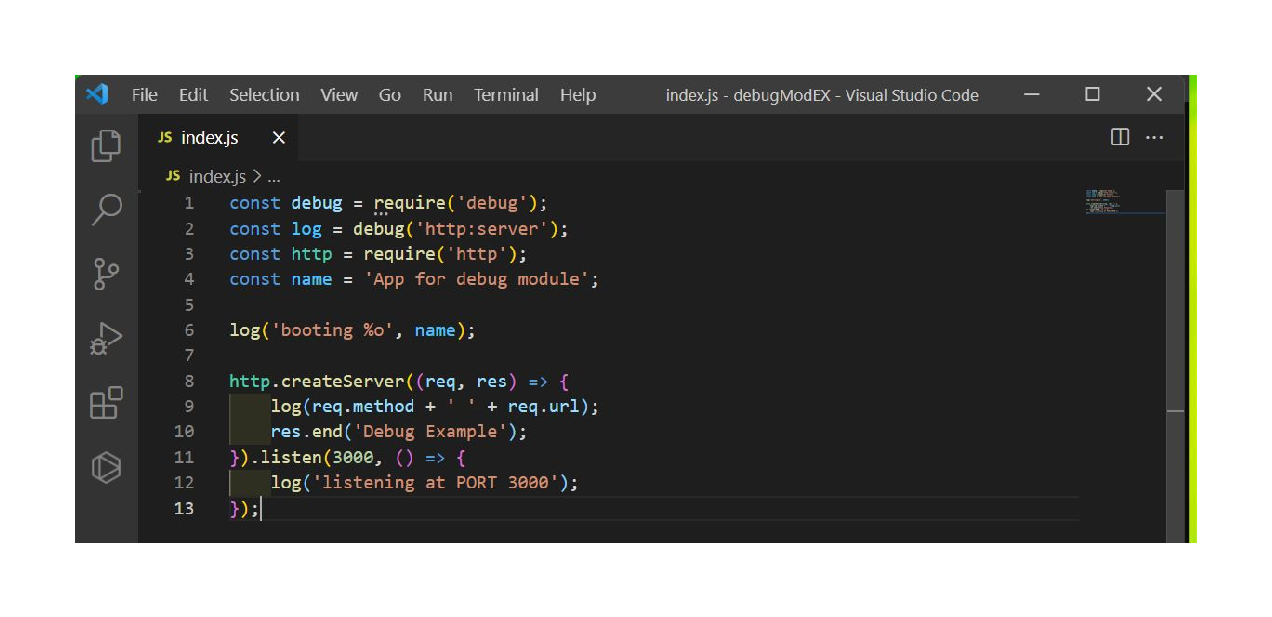Expand the breadcrumb ellipsis symbol
1272x617 pixels.
click(x=273, y=177)
